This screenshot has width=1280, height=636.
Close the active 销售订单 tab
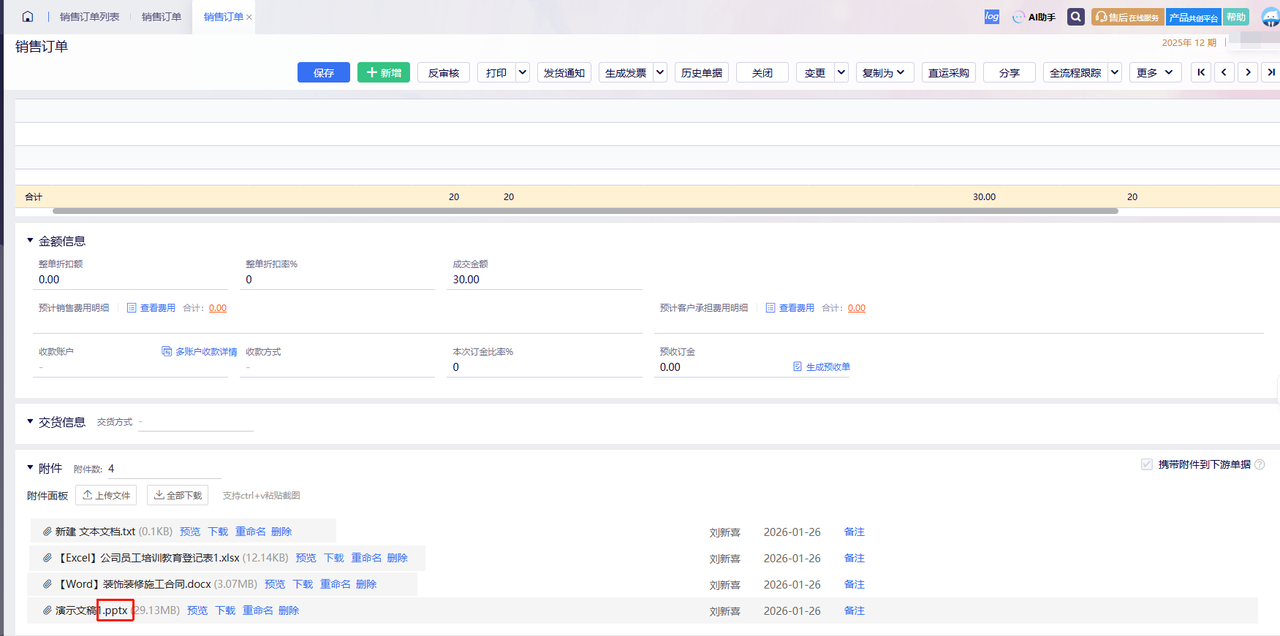[249, 17]
